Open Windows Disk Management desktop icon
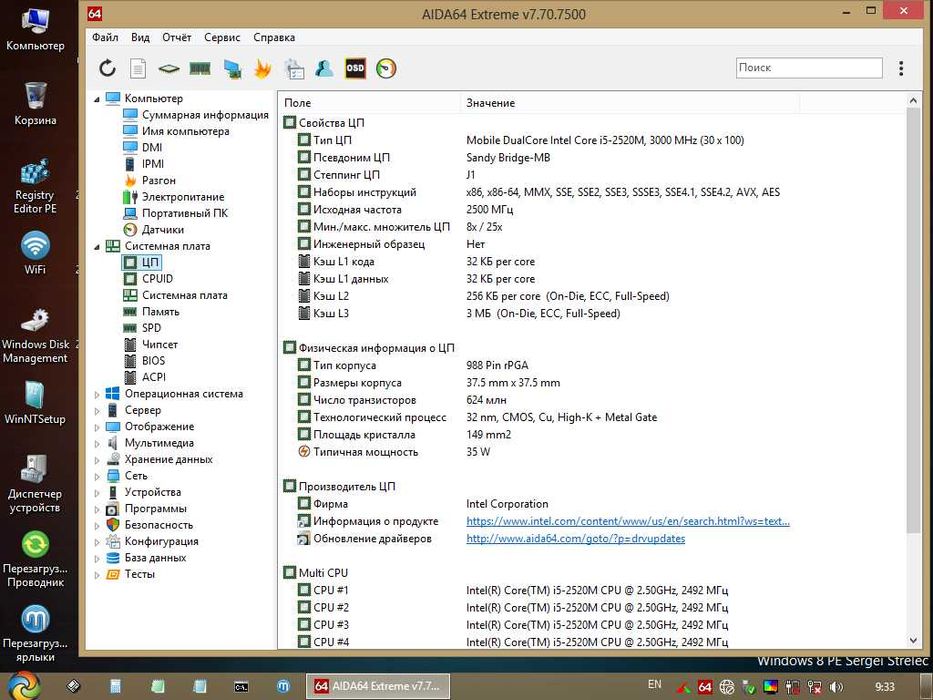The height and width of the screenshot is (700, 933). (35, 335)
